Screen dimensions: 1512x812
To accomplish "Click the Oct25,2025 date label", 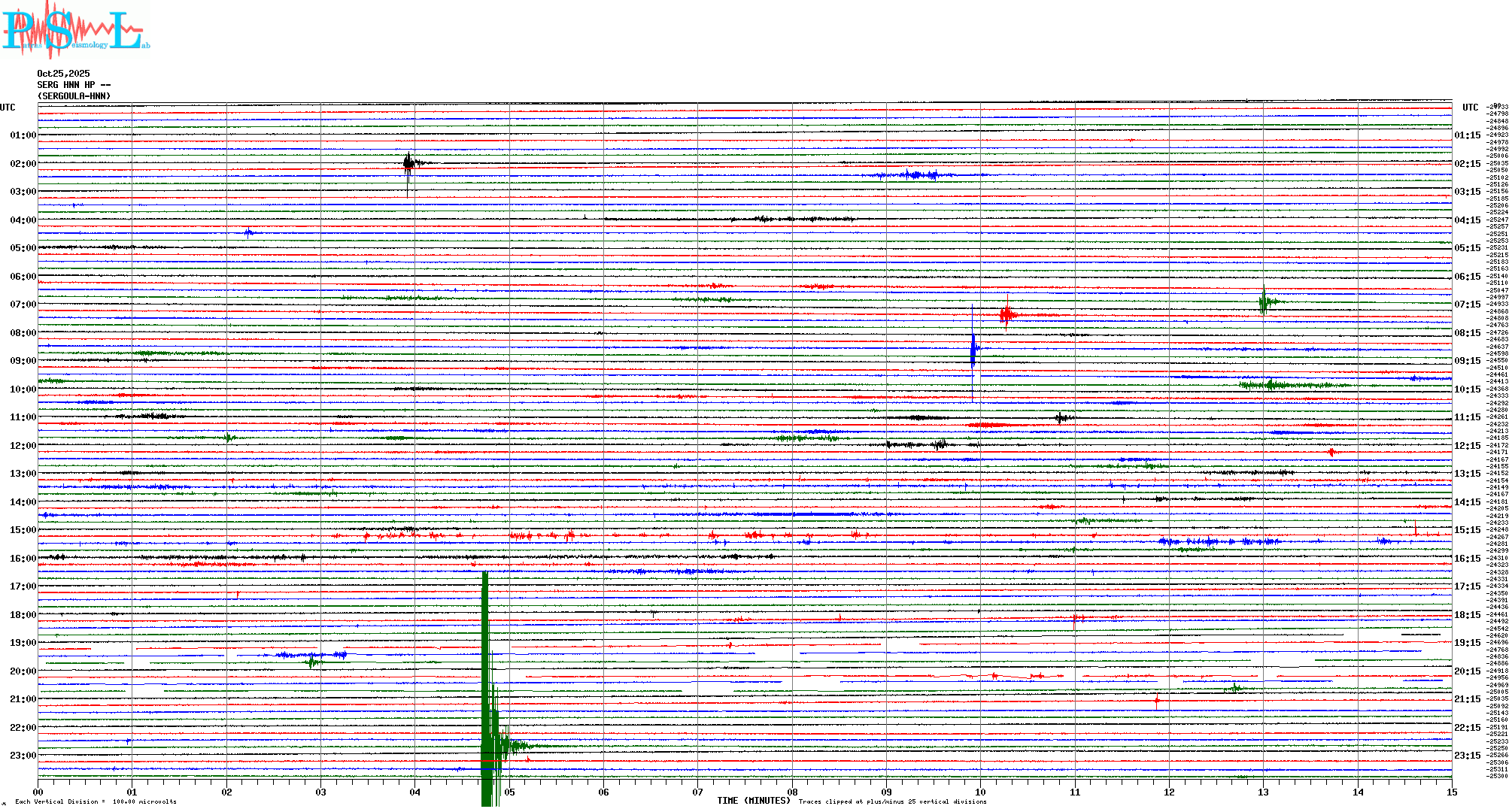I will 63,74.
